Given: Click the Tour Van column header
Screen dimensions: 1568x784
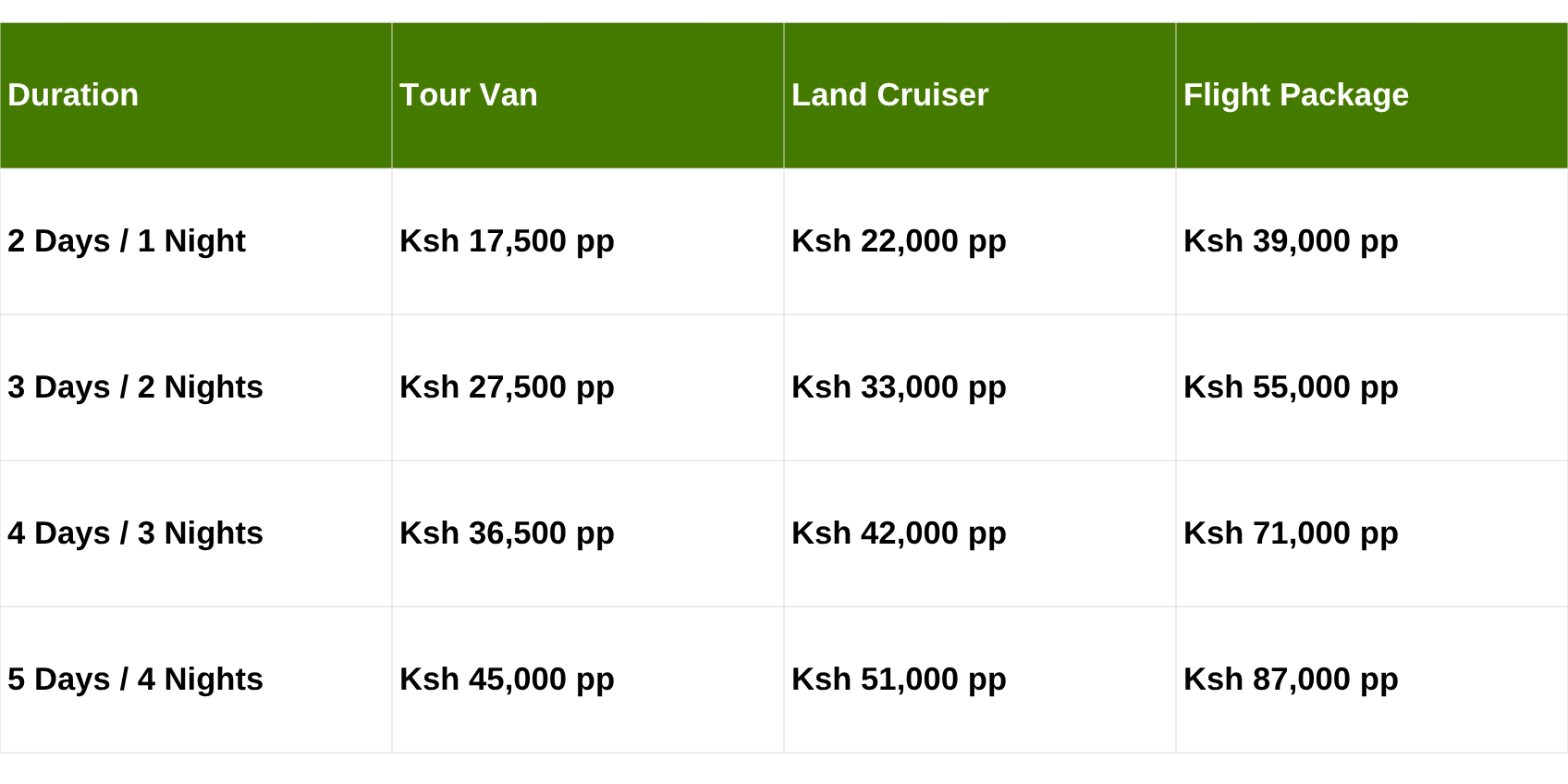Looking at the screenshot, I should point(469,95).
